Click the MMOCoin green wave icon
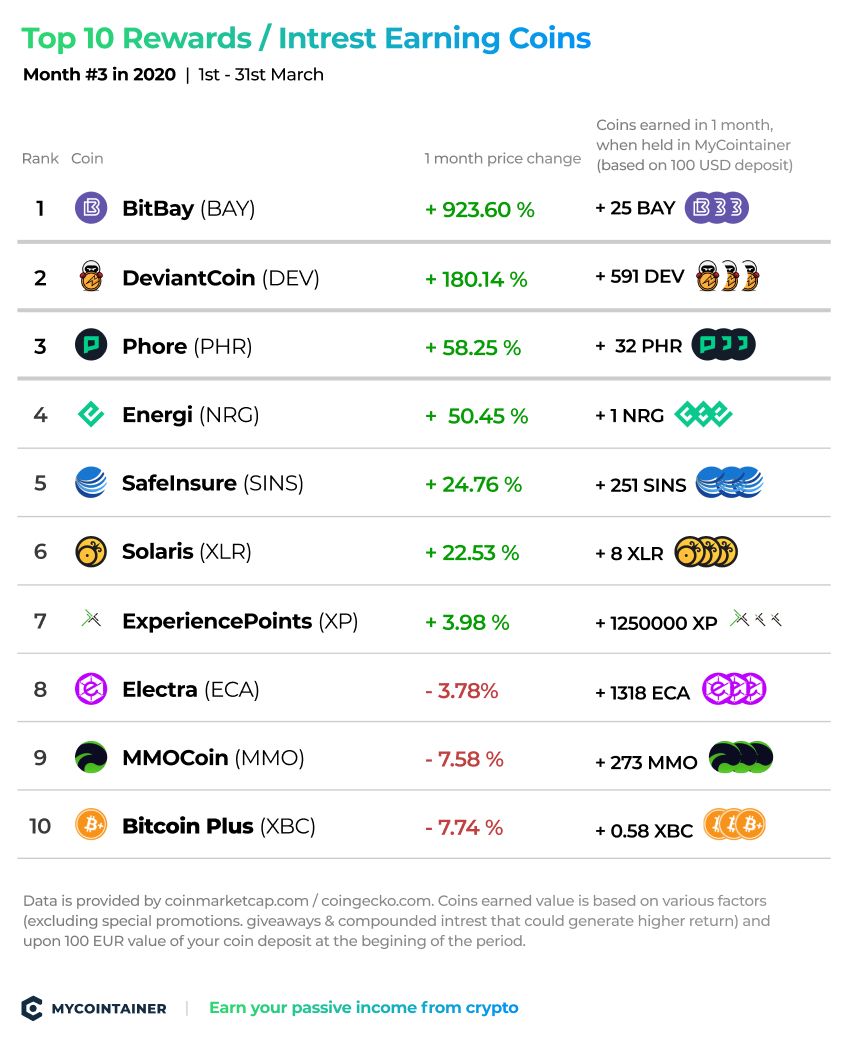 coord(91,758)
